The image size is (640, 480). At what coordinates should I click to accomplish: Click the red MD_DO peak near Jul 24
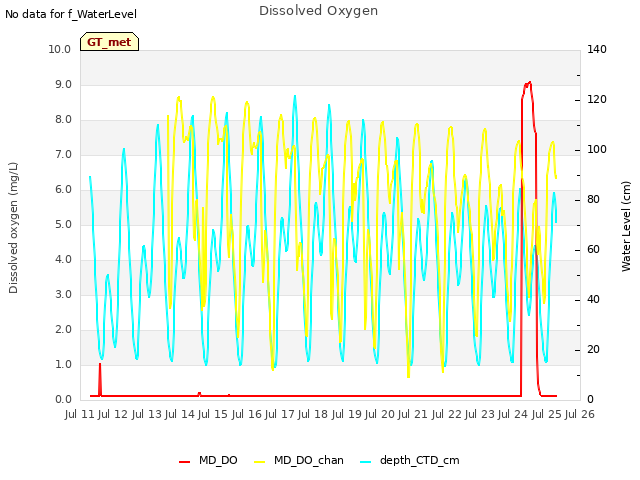[x=529, y=84]
